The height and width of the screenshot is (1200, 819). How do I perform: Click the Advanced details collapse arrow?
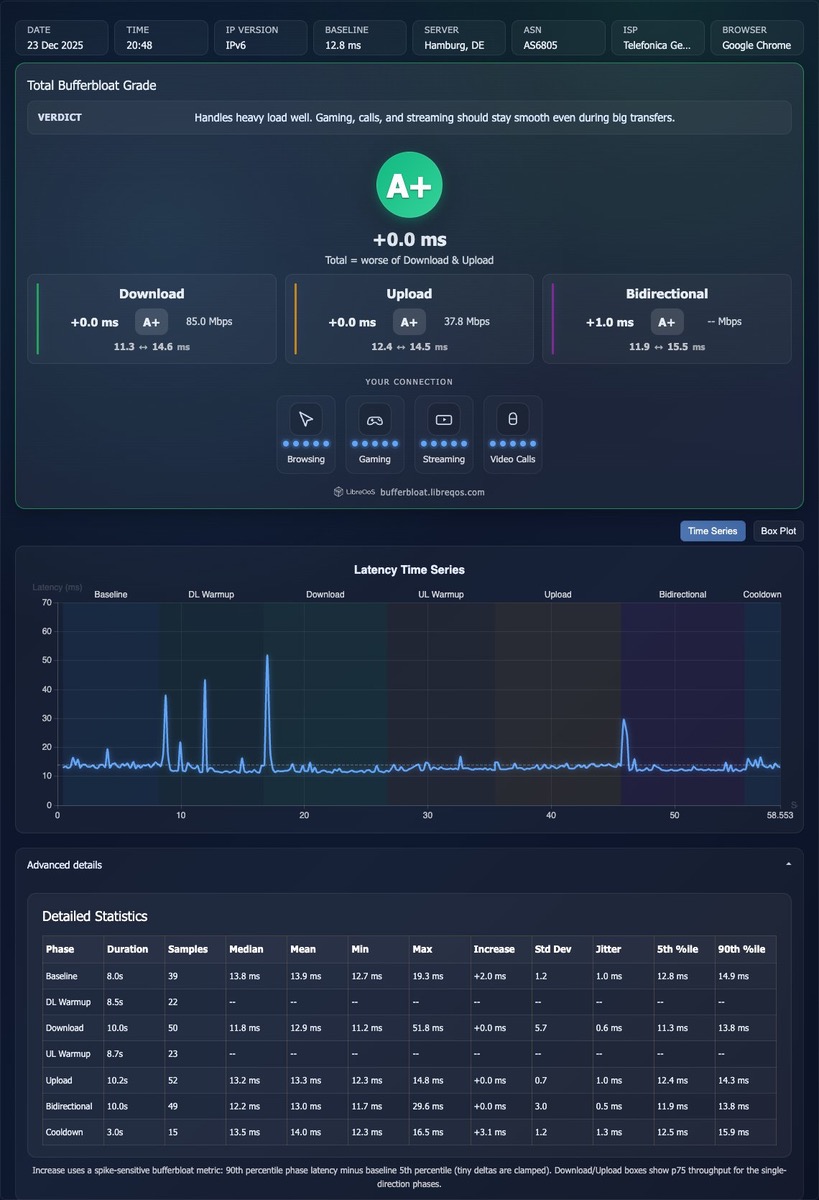[x=788, y=865]
